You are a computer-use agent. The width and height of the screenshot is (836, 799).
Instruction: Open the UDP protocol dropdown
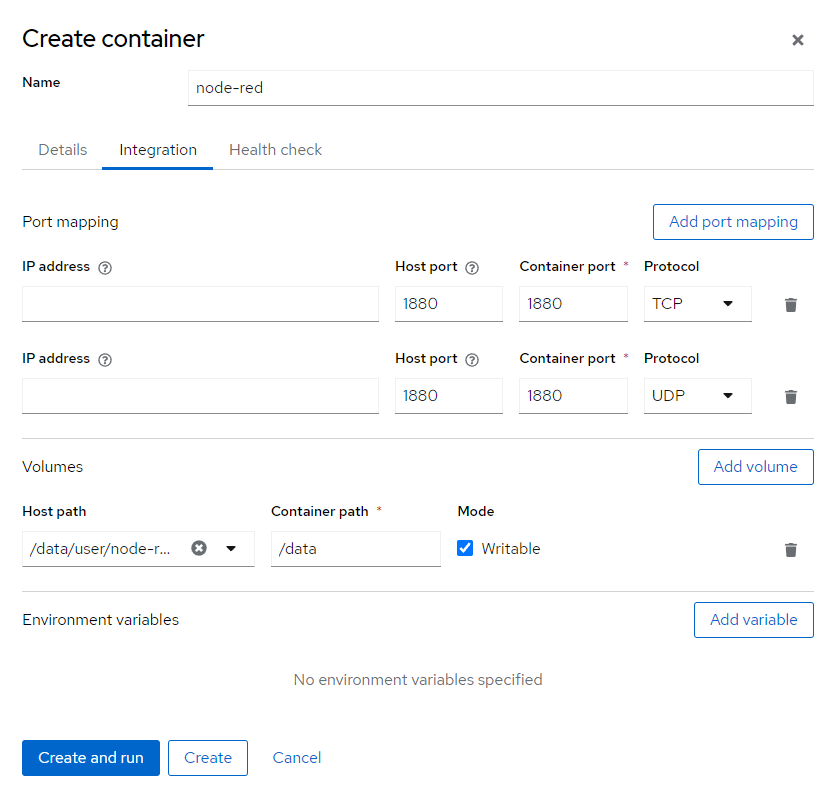(x=697, y=396)
